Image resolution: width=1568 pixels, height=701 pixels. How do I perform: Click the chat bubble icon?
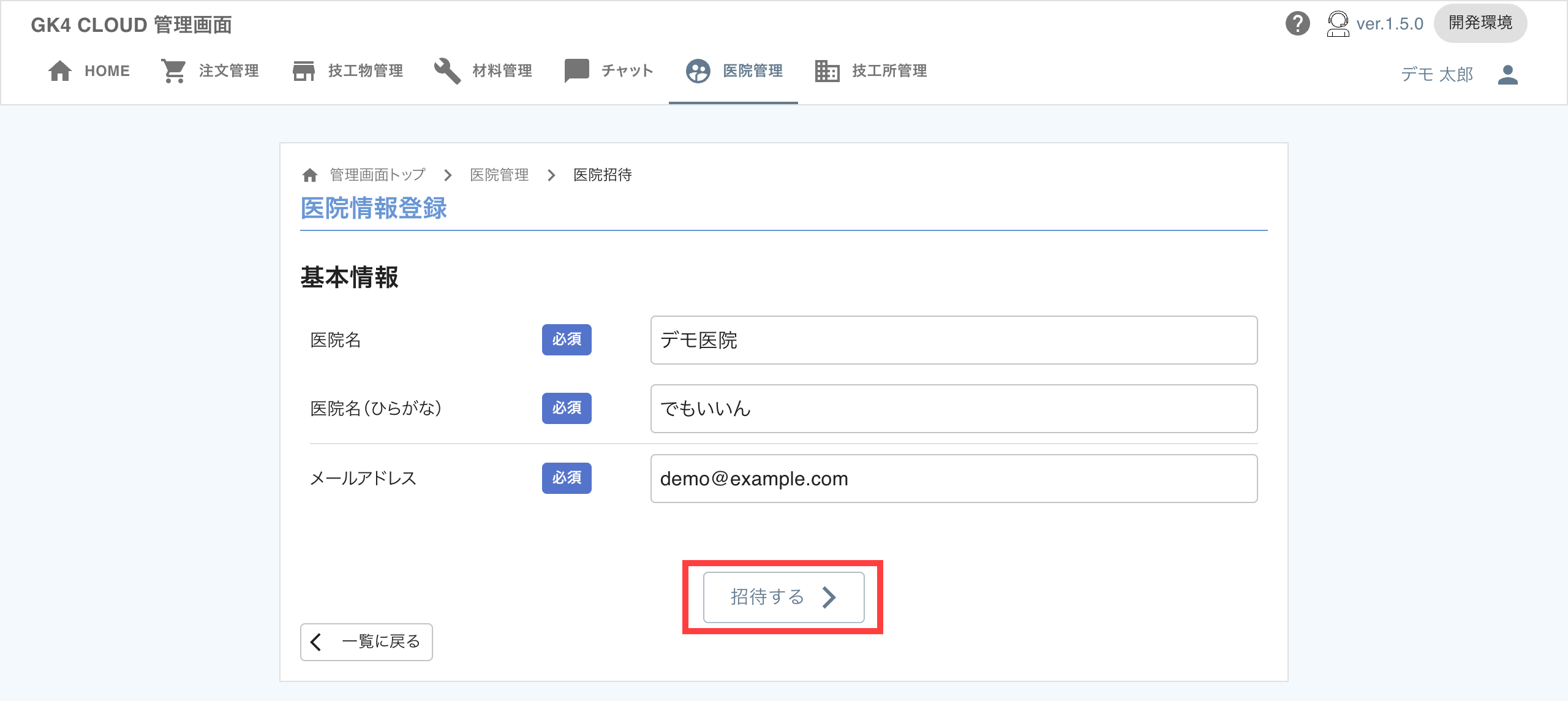pos(576,71)
